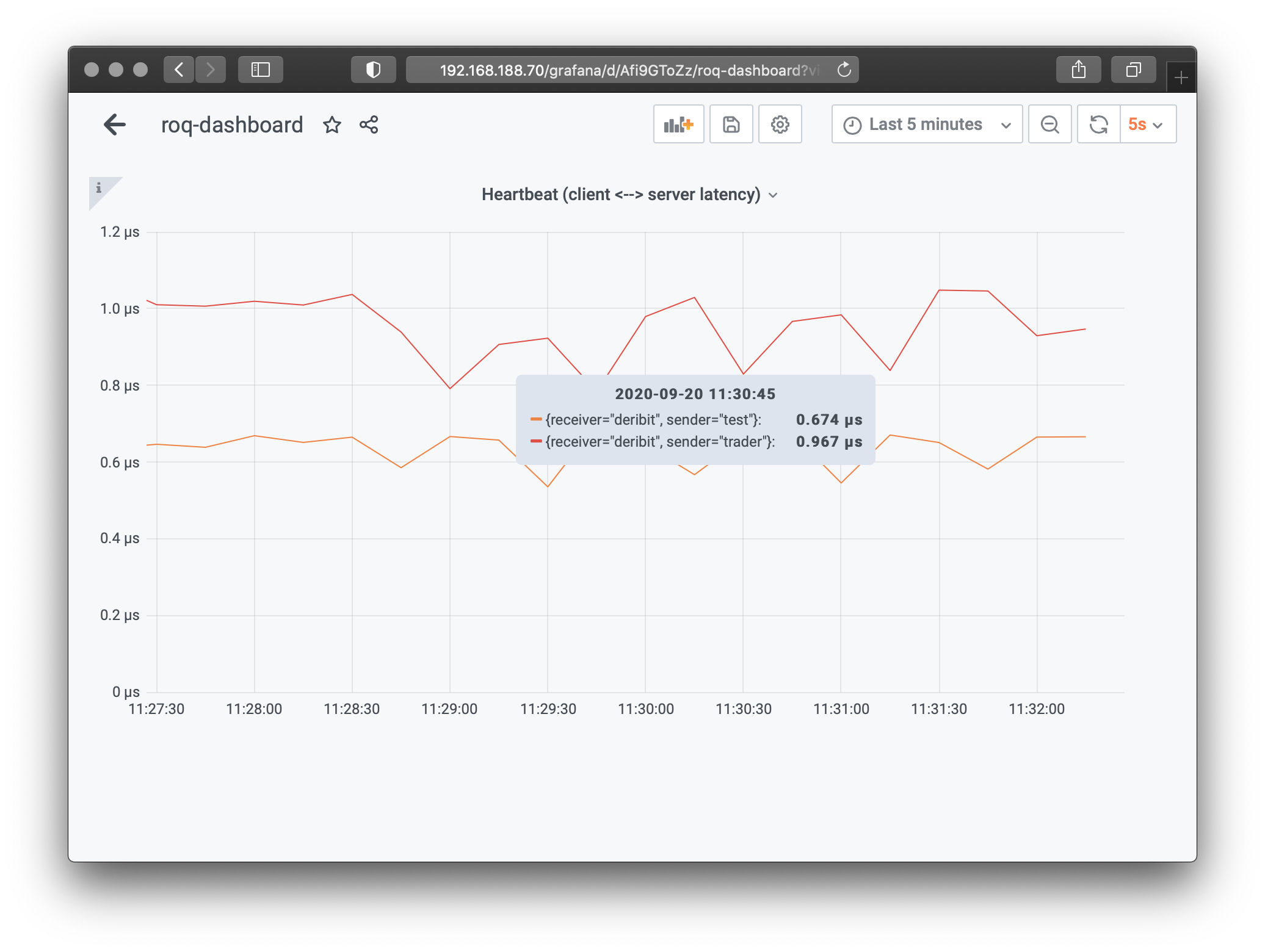Star the roq-dashboard as favorite

click(332, 125)
